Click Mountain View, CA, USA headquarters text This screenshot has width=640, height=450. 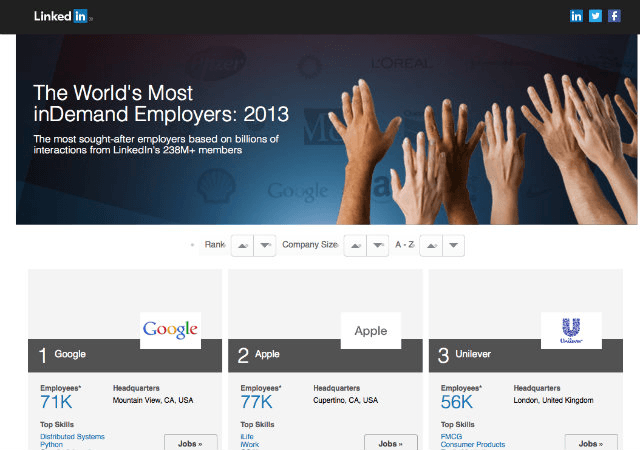(153, 400)
